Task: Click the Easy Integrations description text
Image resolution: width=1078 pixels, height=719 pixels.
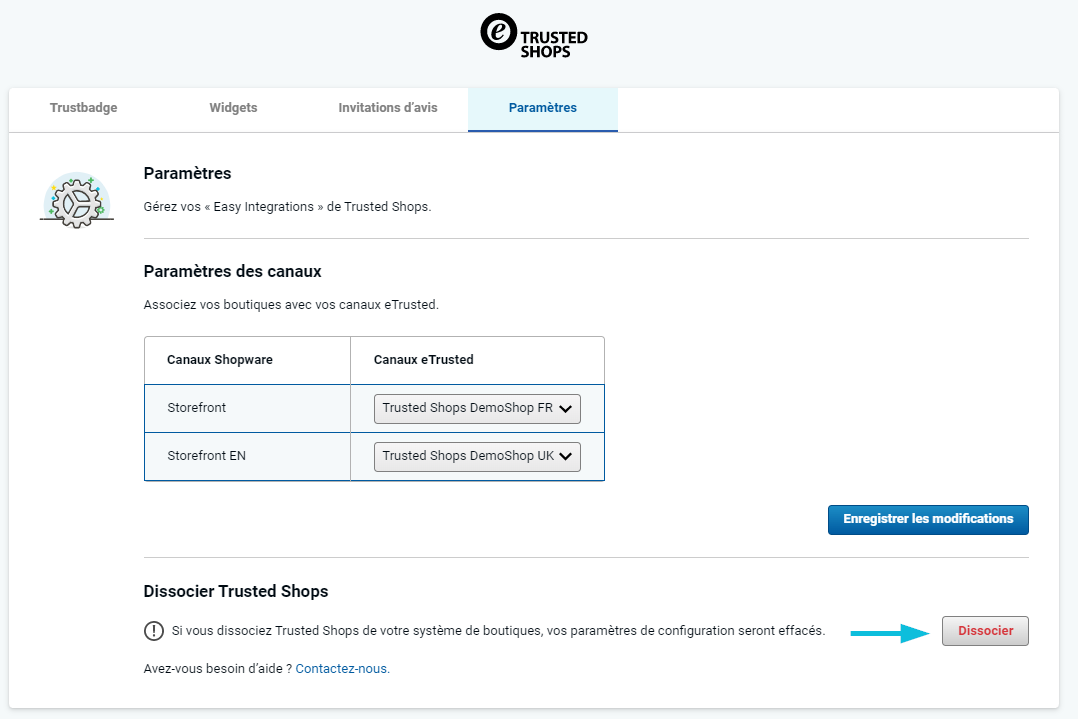Action: [287, 207]
